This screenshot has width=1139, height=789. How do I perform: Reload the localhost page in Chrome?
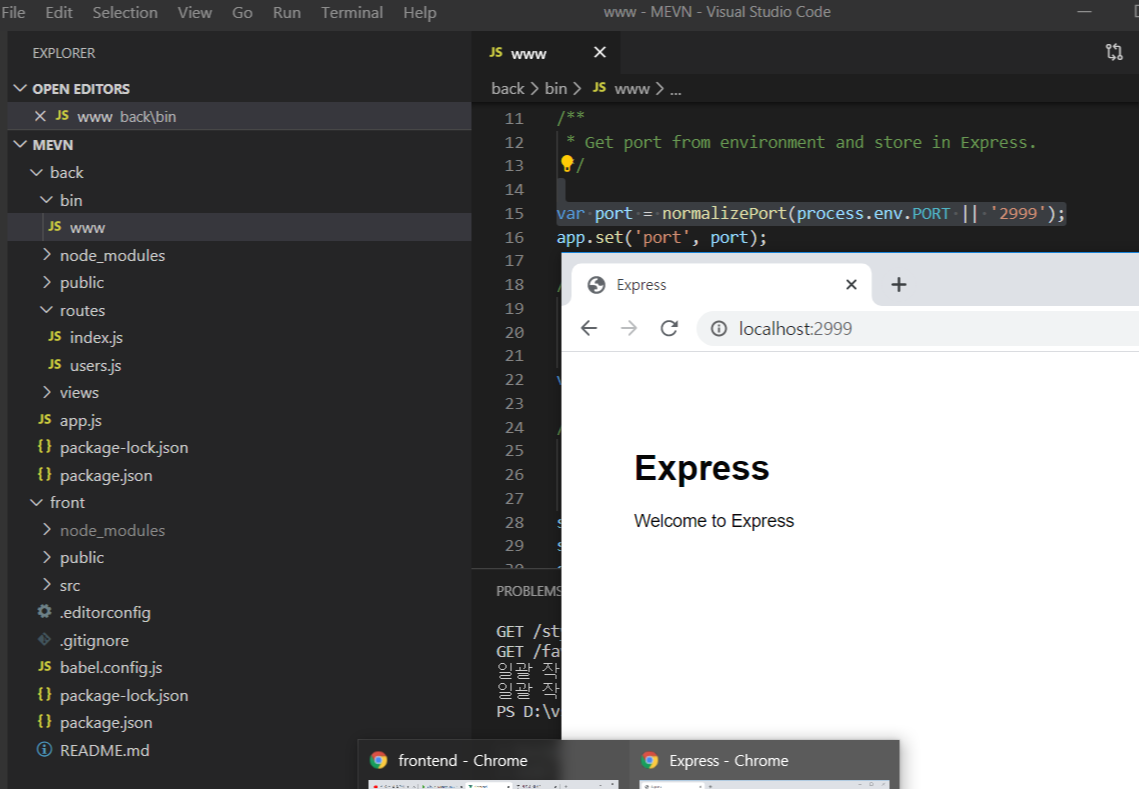pos(669,328)
